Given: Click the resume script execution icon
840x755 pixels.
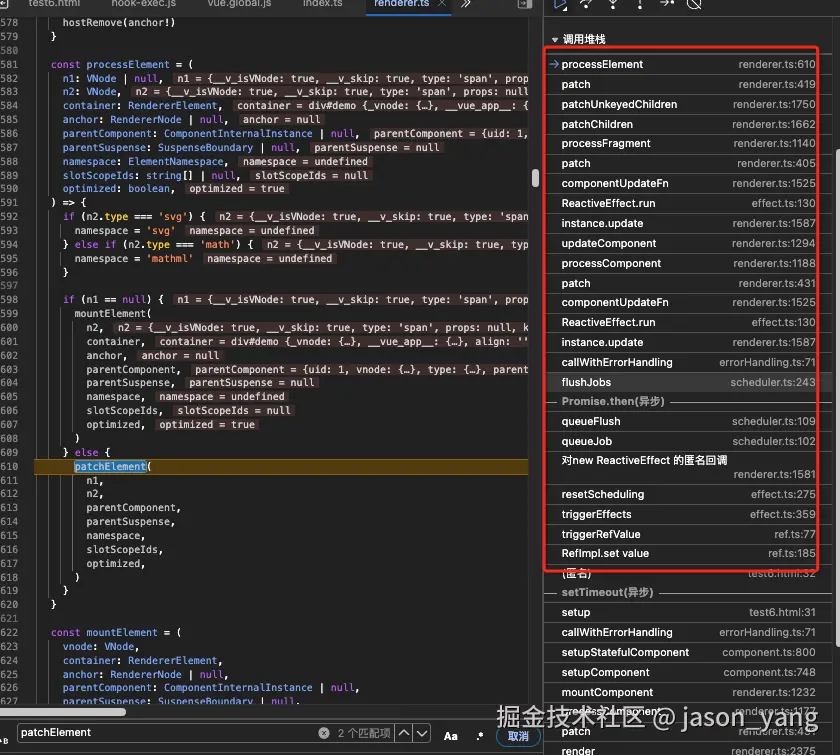Looking at the screenshot, I should coord(560,4).
